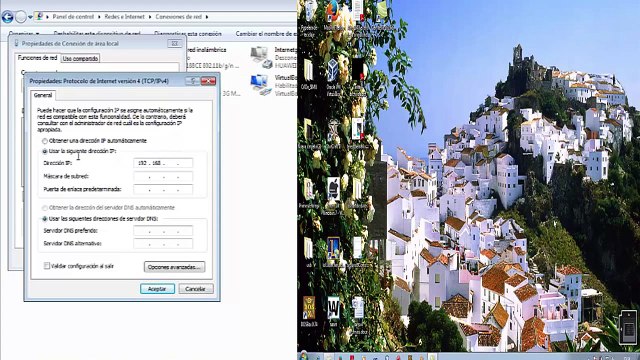
Task: Open the DOSBox desktop shortcut
Action: pos(309,312)
